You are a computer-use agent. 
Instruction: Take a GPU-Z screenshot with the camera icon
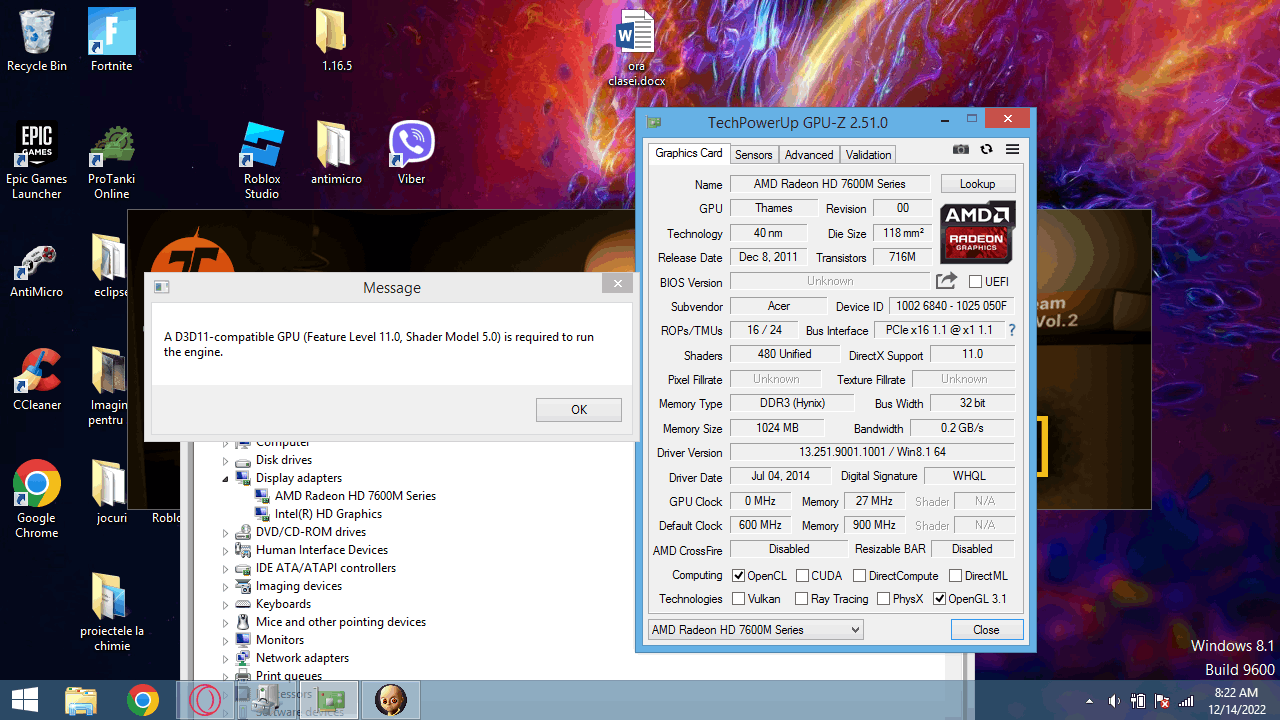coord(961,149)
